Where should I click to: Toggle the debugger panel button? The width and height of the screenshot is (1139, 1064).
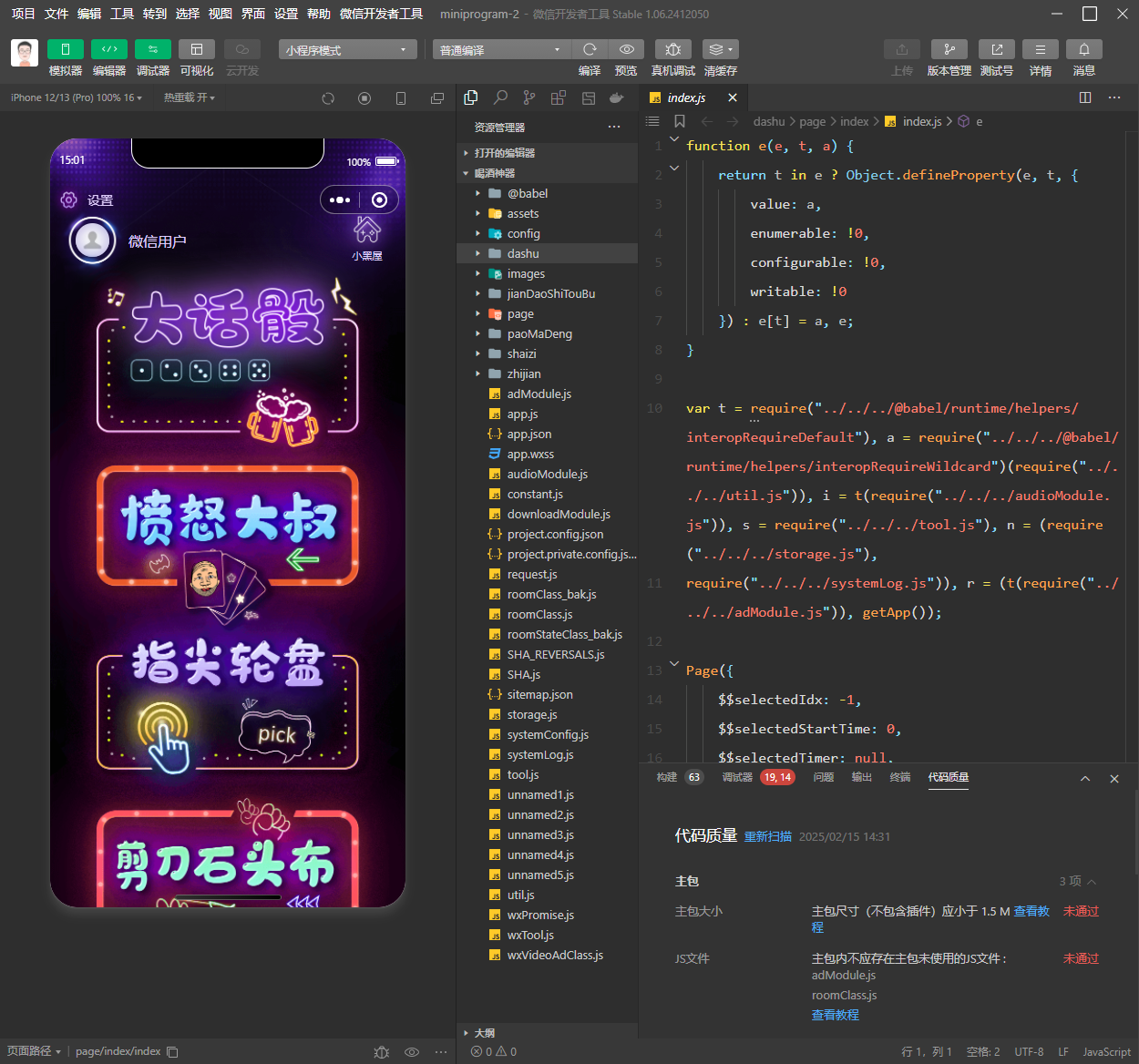(x=152, y=49)
